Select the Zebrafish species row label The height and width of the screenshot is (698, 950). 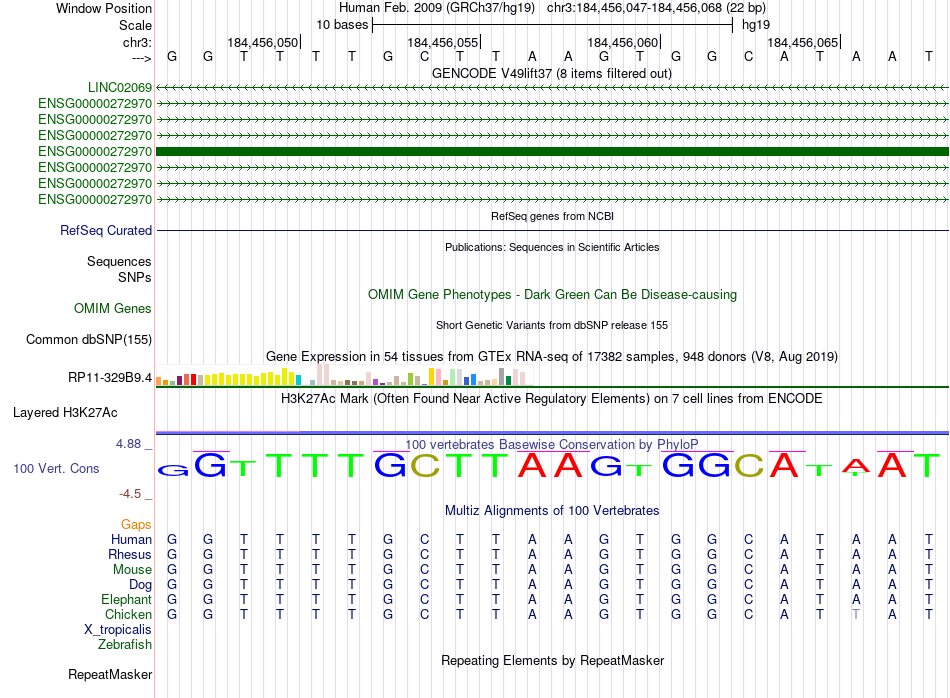pos(125,645)
